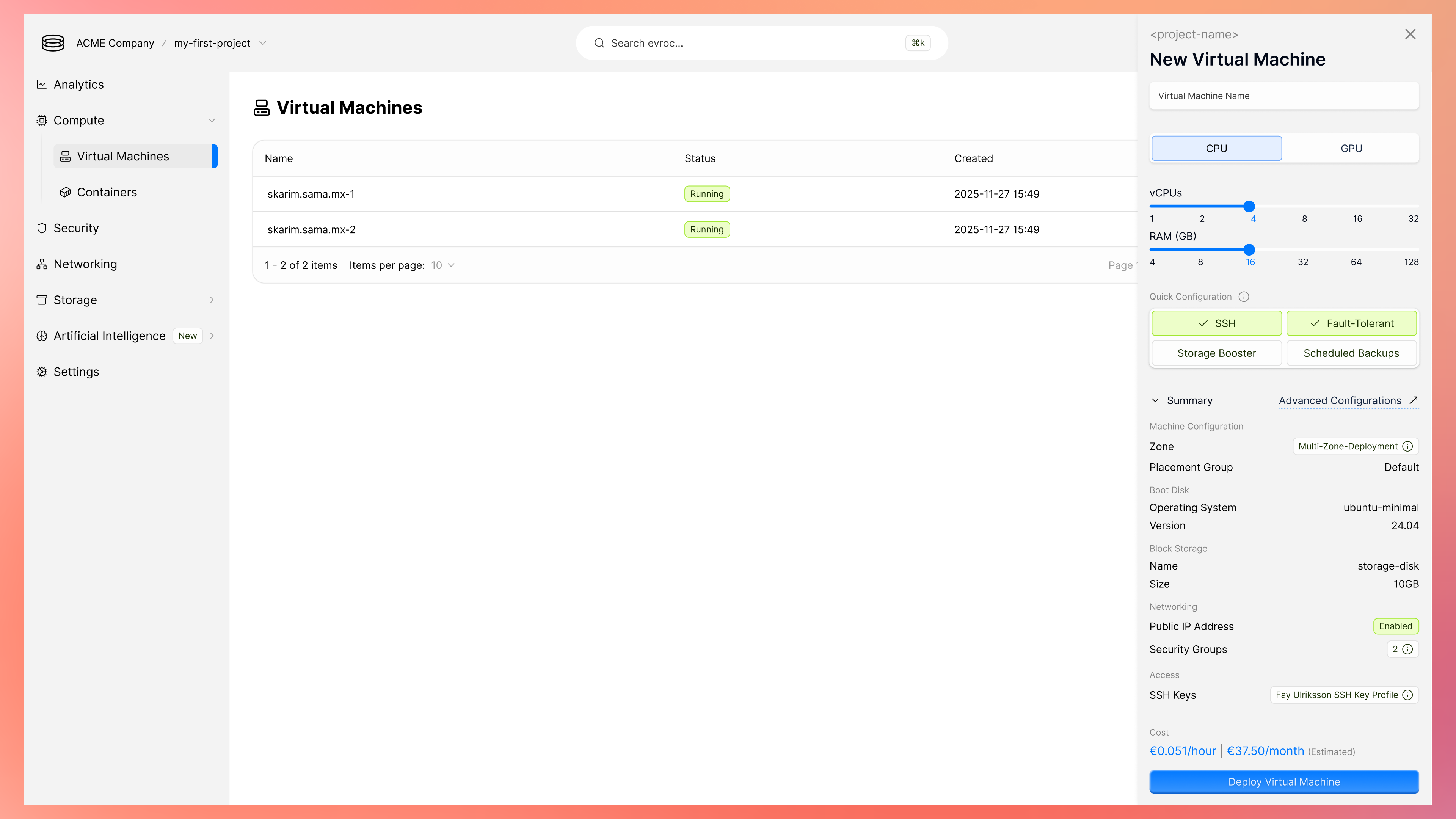
Task: Disable the SSH quick configuration
Action: point(1216,323)
